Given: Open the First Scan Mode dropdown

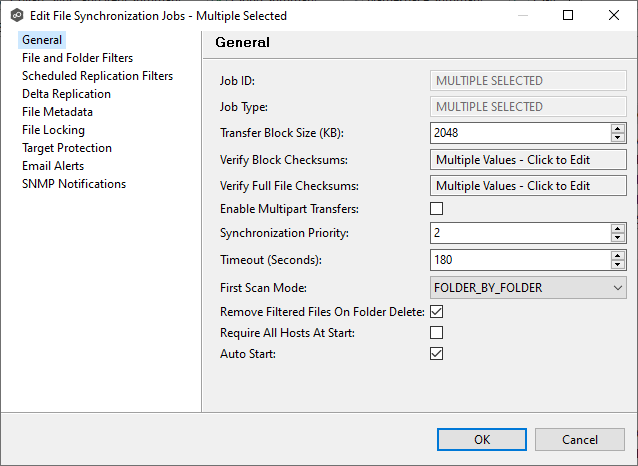Looking at the screenshot, I should 527,288.
